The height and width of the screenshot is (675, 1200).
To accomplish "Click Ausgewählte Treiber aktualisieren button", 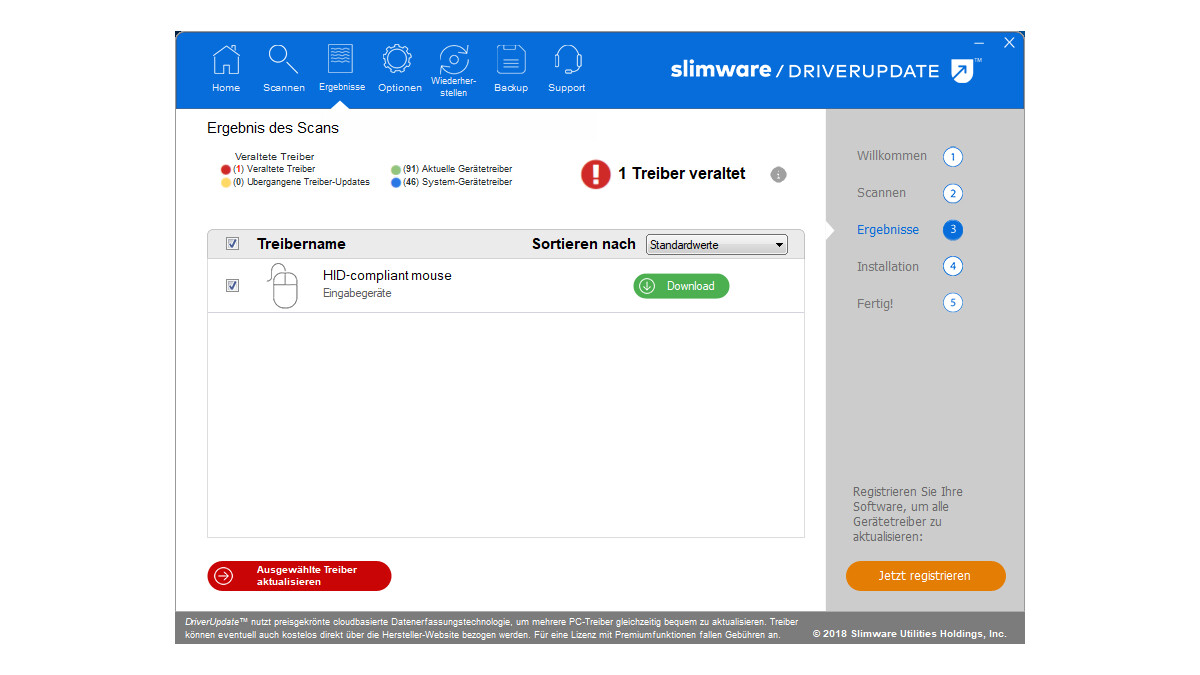I will 299,576.
